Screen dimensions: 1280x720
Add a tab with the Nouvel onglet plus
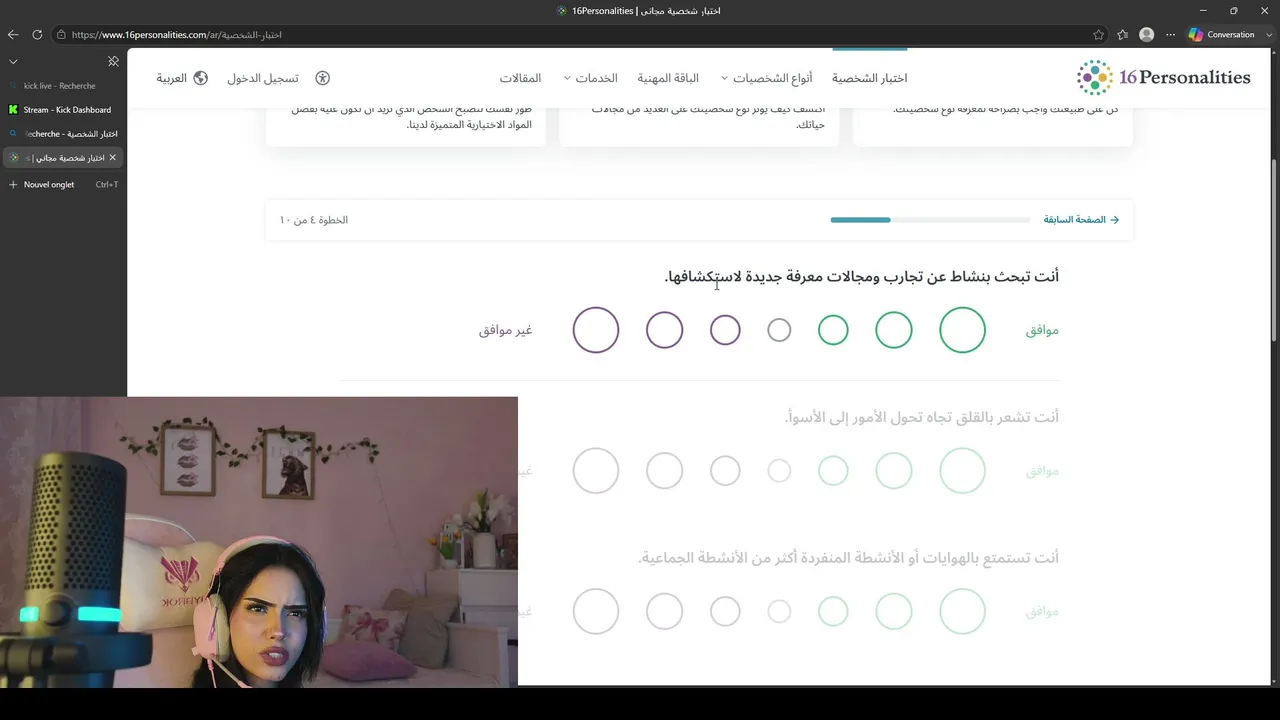coord(13,185)
